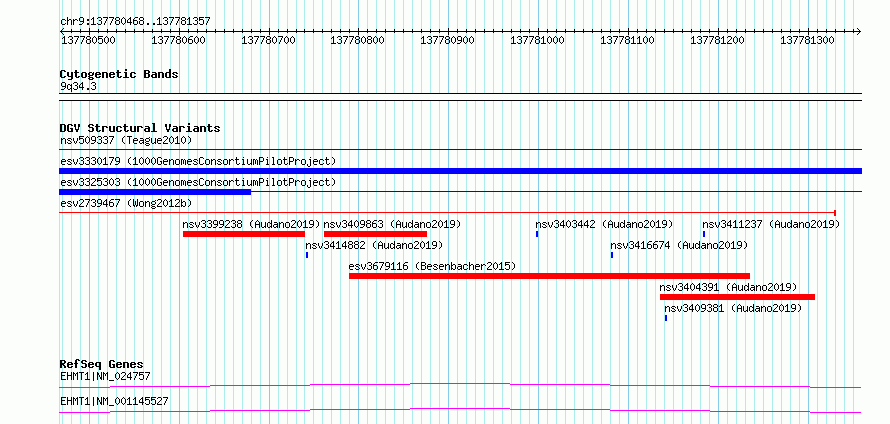
Task: Select ruler position 137781000
Action: point(538,41)
